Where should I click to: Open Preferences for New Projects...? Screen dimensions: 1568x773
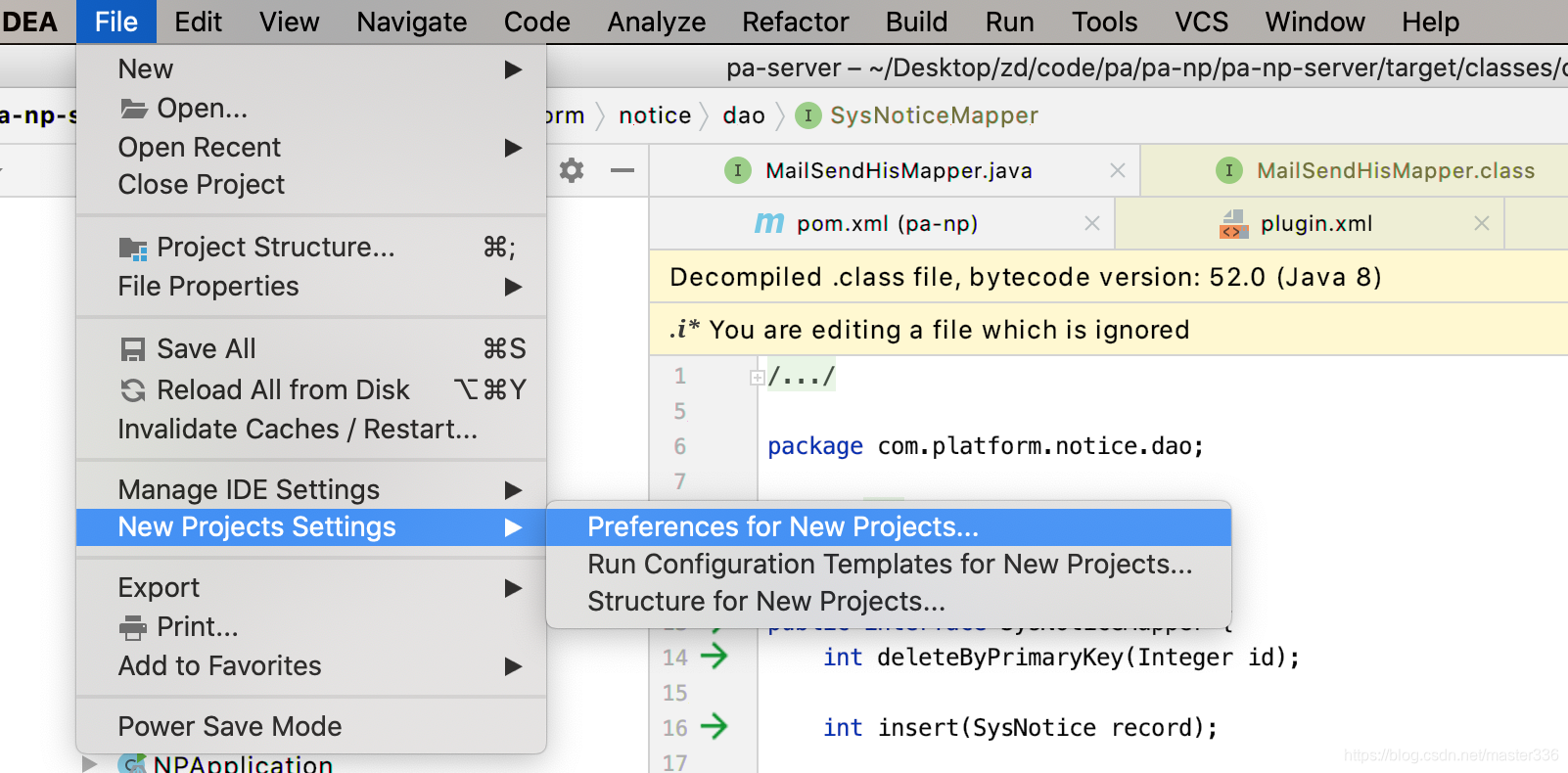point(889,527)
